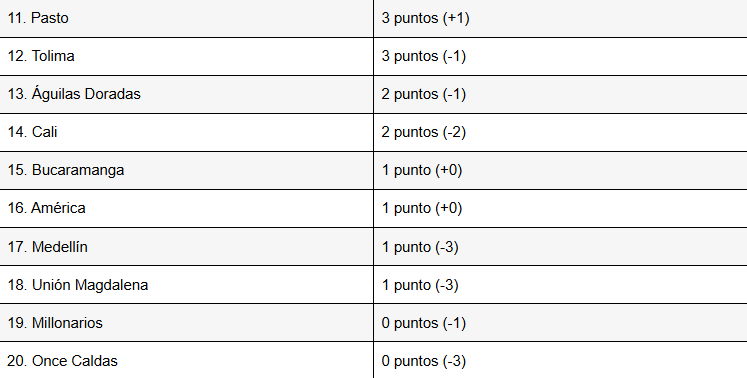Click Pasto's '3 puntos (+1)' cell
The height and width of the screenshot is (378, 747).
[561, 18]
